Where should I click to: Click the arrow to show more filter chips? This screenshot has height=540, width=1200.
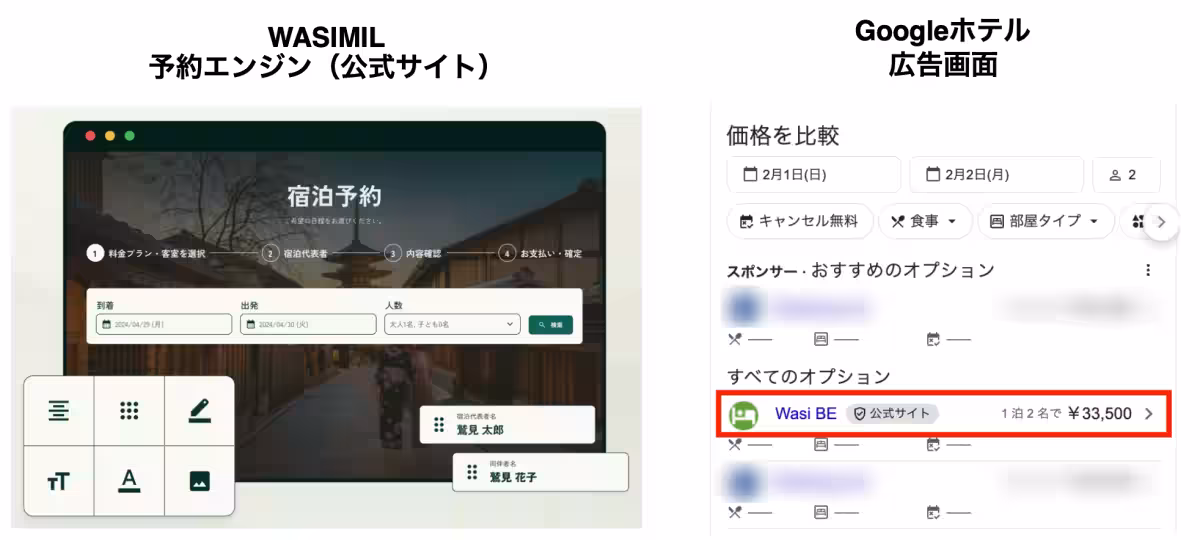[1160, 222]
